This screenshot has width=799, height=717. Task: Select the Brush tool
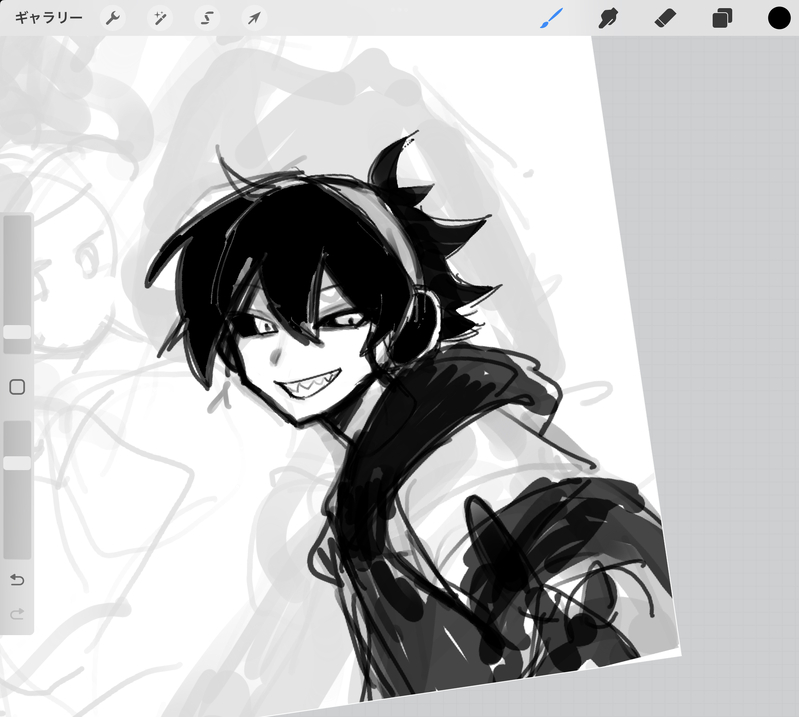click(x=551, y=18)
